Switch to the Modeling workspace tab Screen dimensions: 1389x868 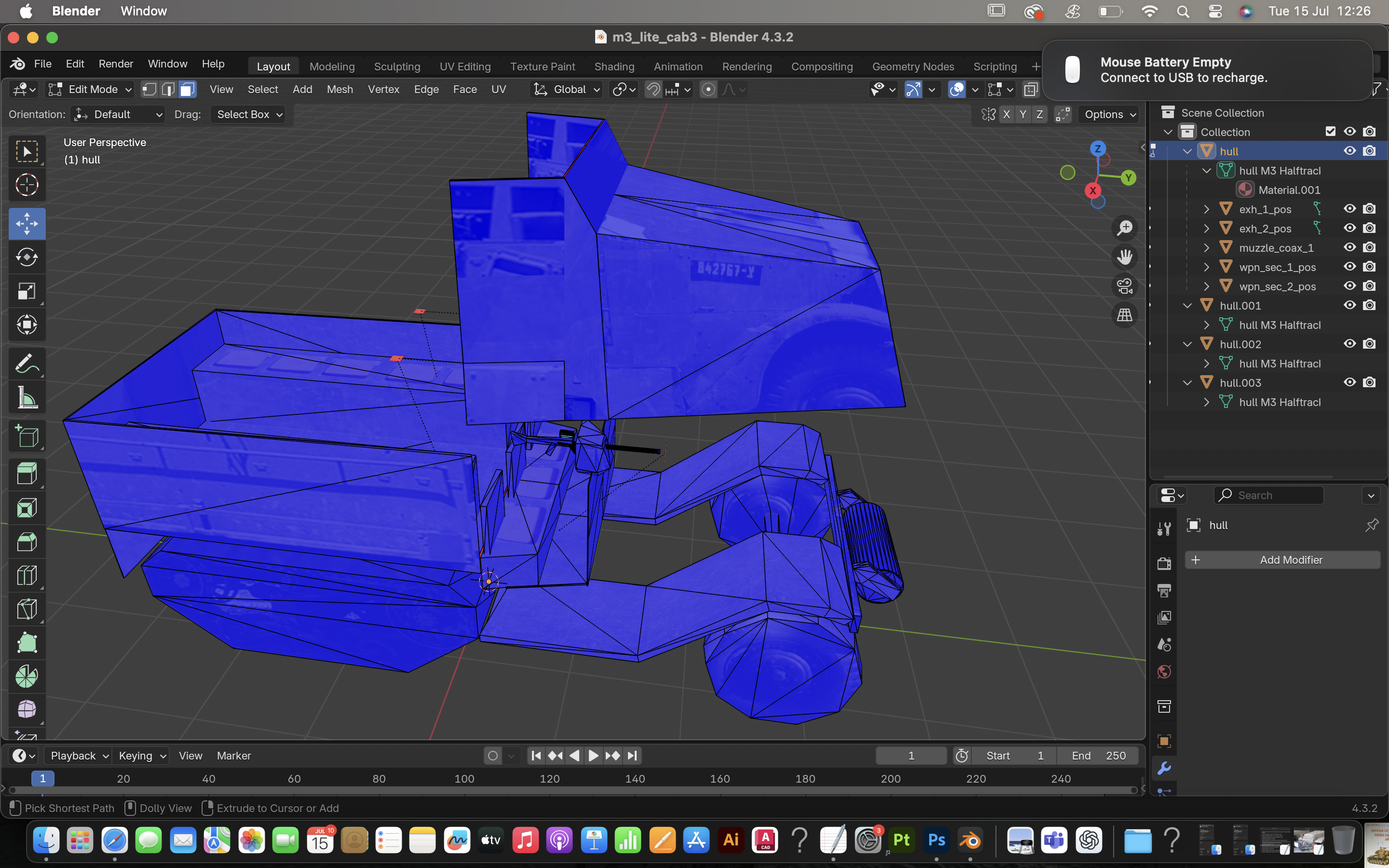tap(332, 67)
